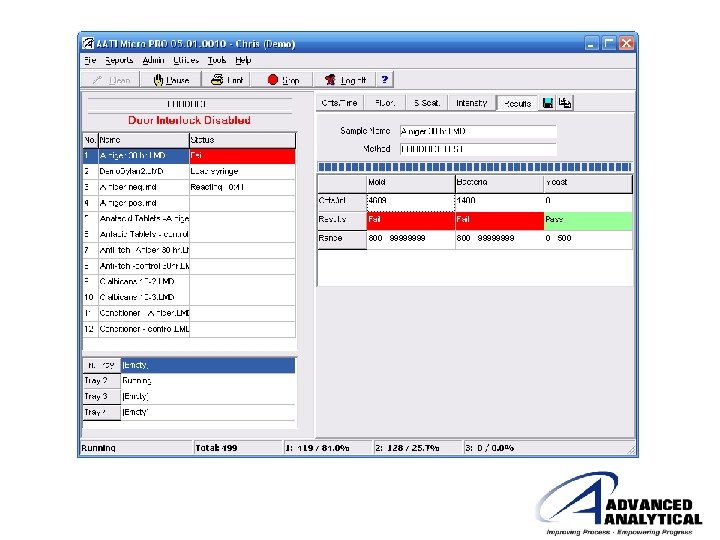This screenshot has width=720, height=540.
Task: Switch to the Fluor. tab
Action: pyautogui.click(x=384, y=103)
